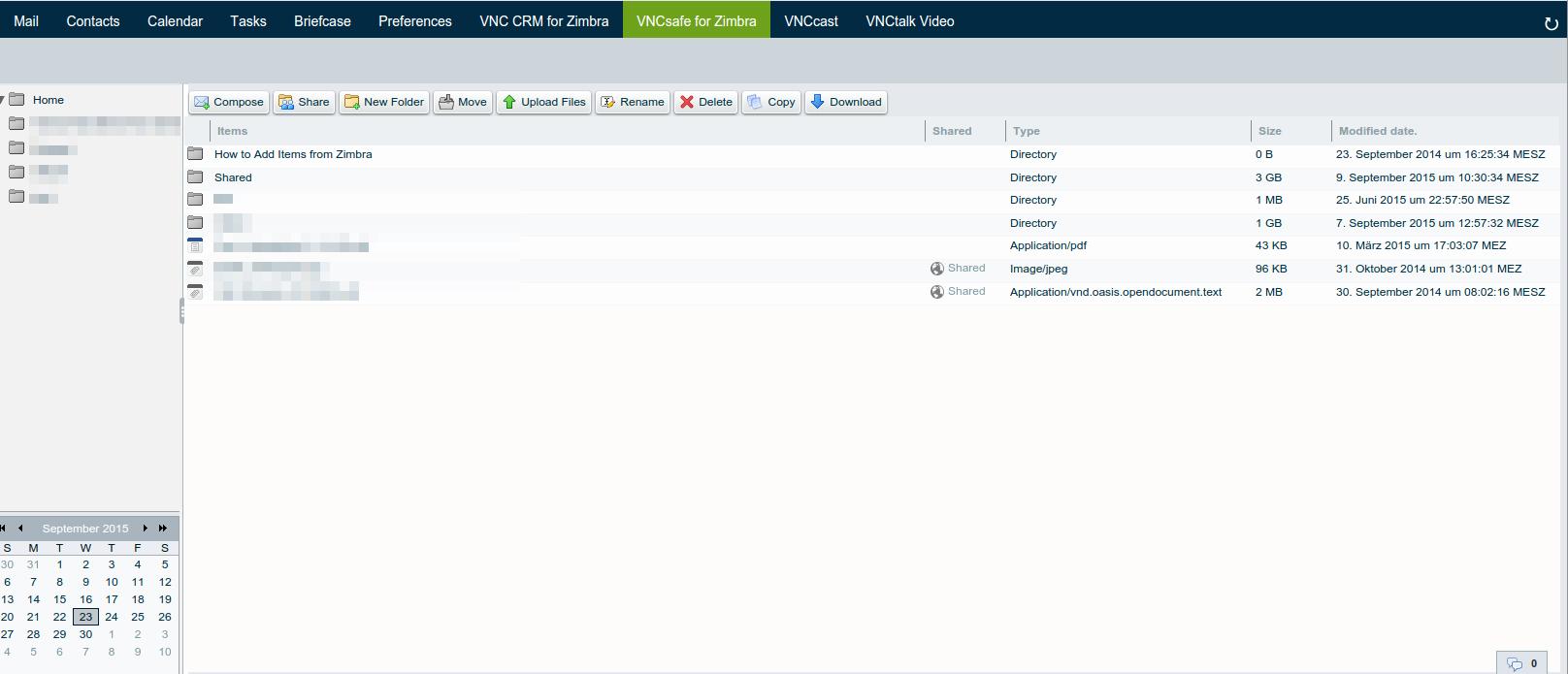The height and width of the screenshot is (674, 1568).
Task: Collapse the Home tree node
Action: click(3, 100)
